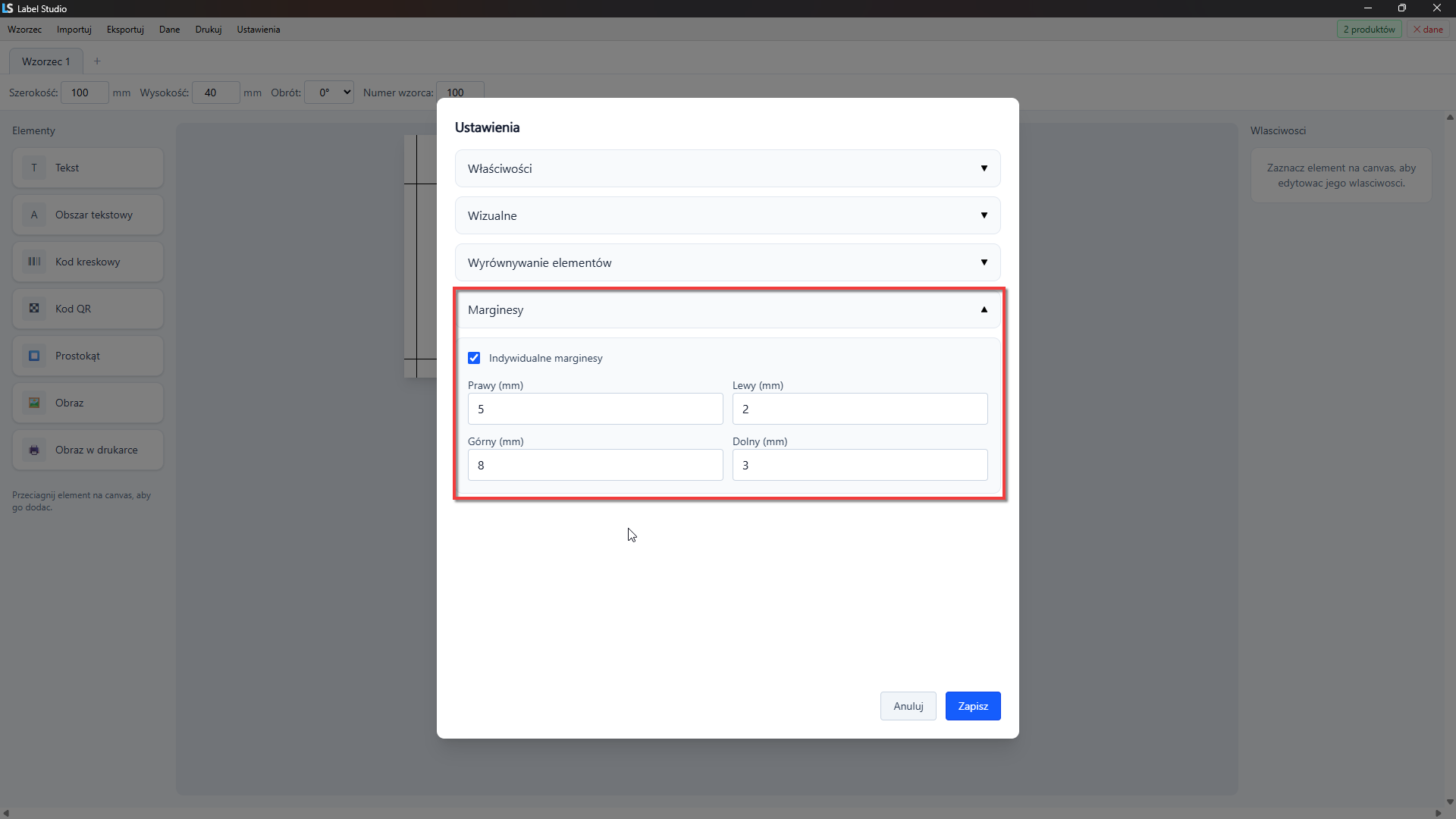Click the Lewy (mm) margin field
This screenshot has height=819, width=1456.
coord(860,409)
